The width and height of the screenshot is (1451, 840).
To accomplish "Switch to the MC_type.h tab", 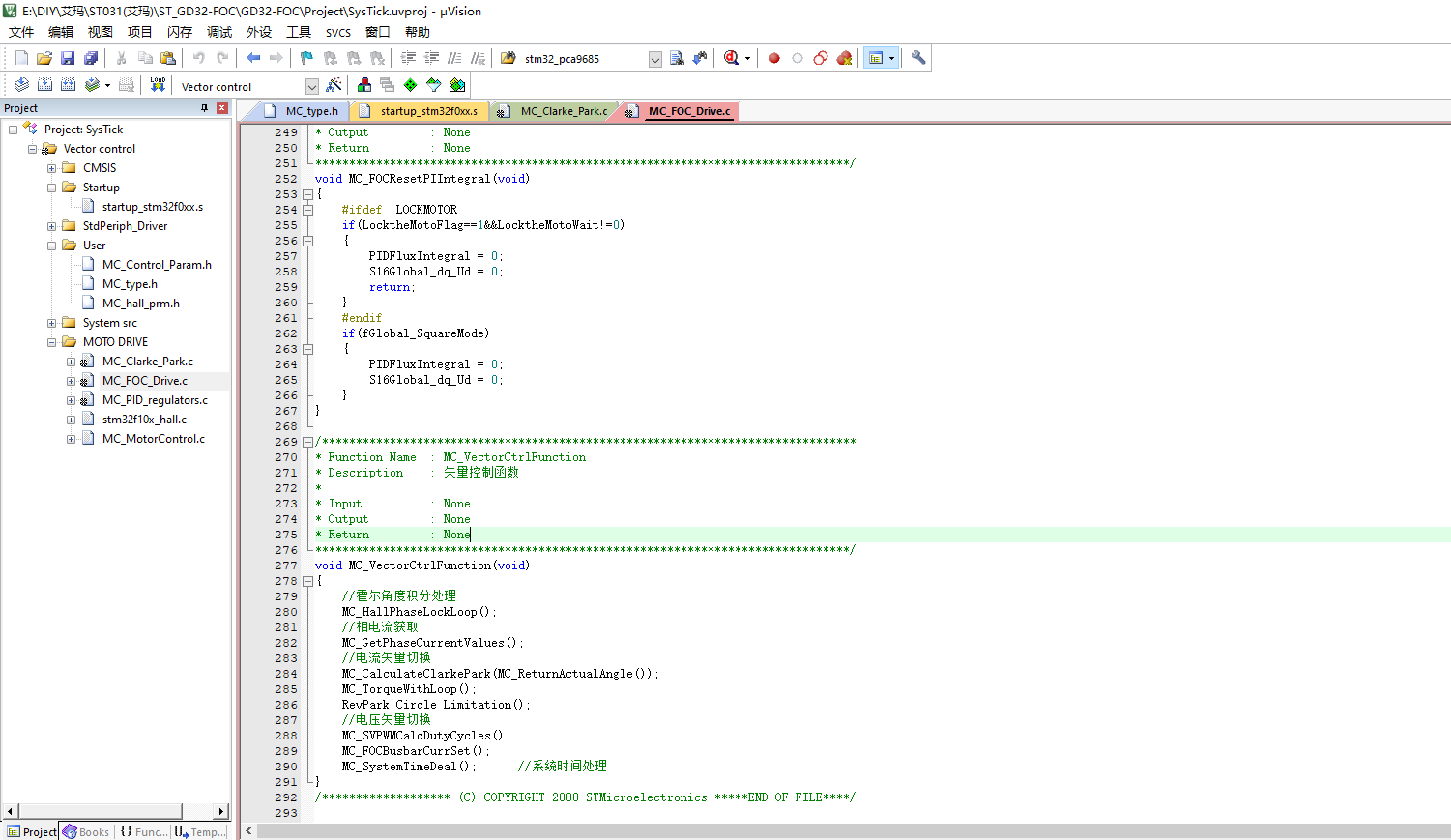I will 302,111.
